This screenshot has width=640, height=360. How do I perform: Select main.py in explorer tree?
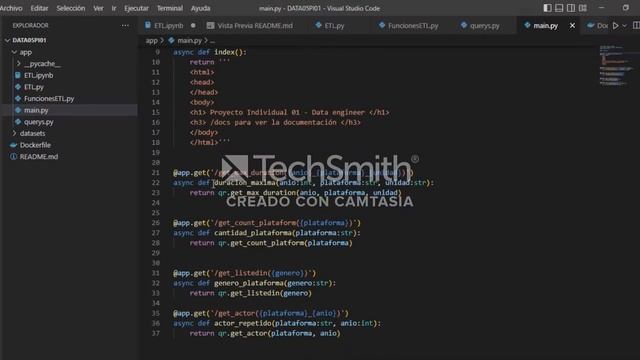pyautogui.click(x=36, y=110)
